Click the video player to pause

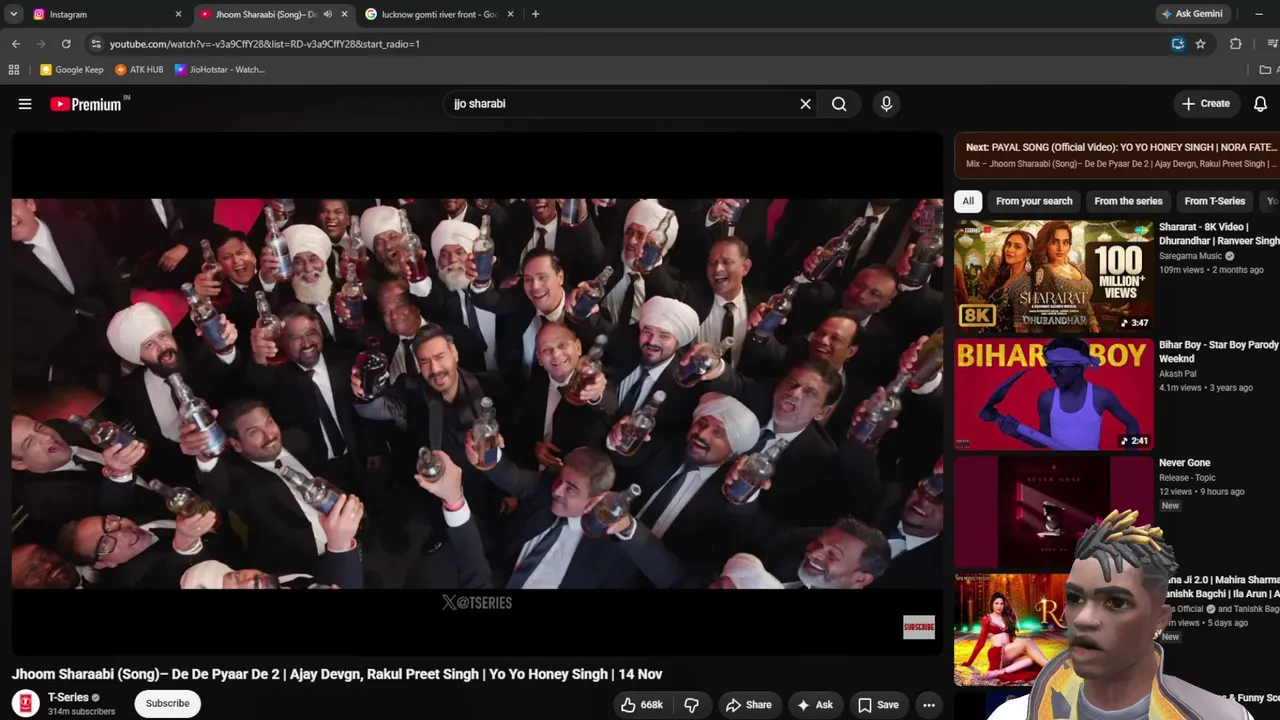[x=477, y=393]
